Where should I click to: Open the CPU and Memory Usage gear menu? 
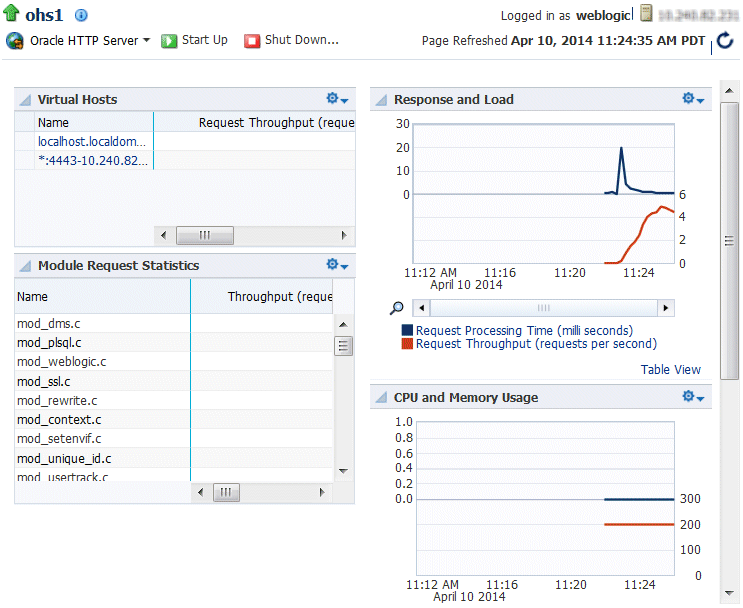pyautogui.click(x=693, y=397)
